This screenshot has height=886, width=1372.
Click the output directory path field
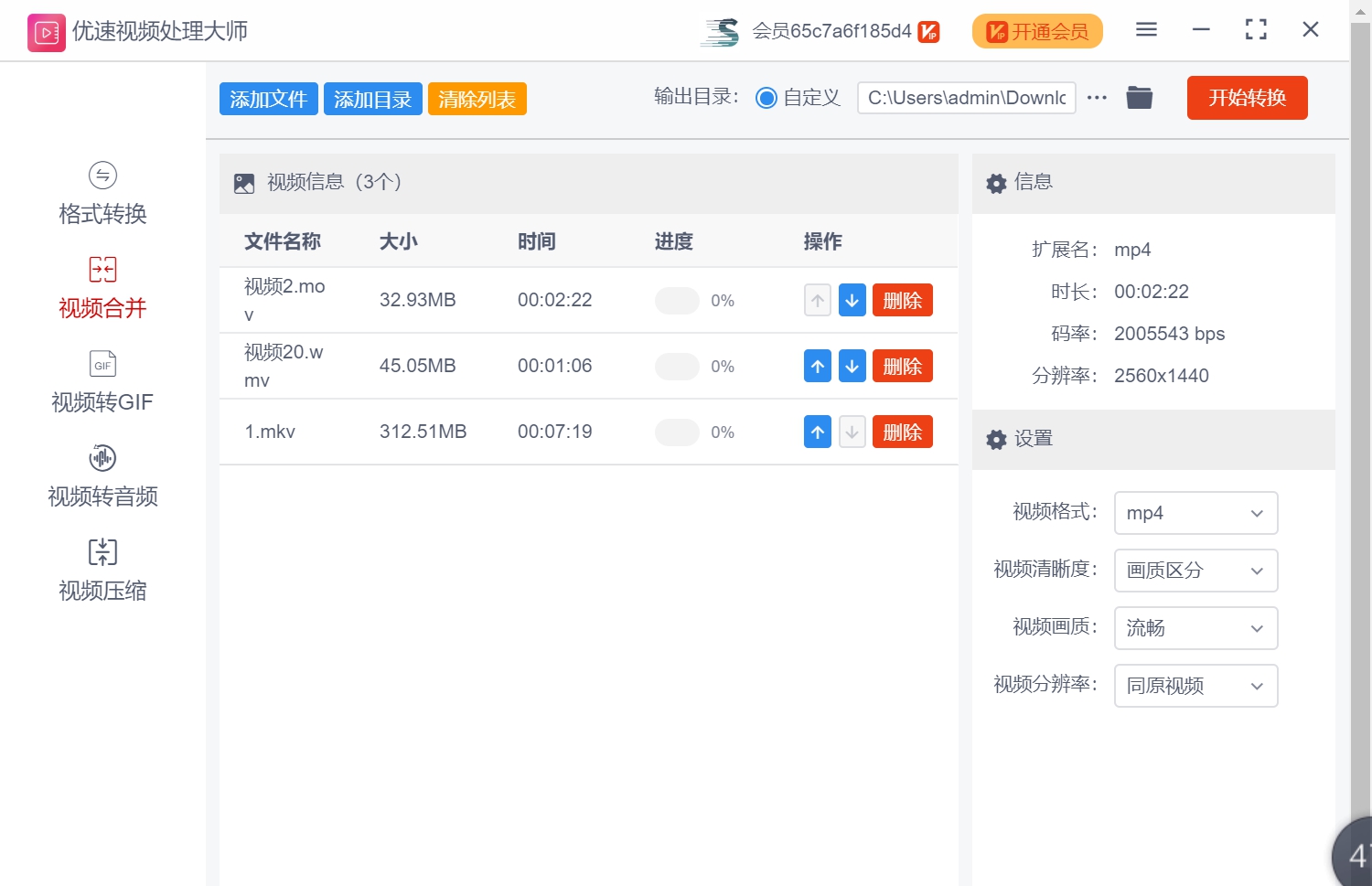[x=966, y=98]
